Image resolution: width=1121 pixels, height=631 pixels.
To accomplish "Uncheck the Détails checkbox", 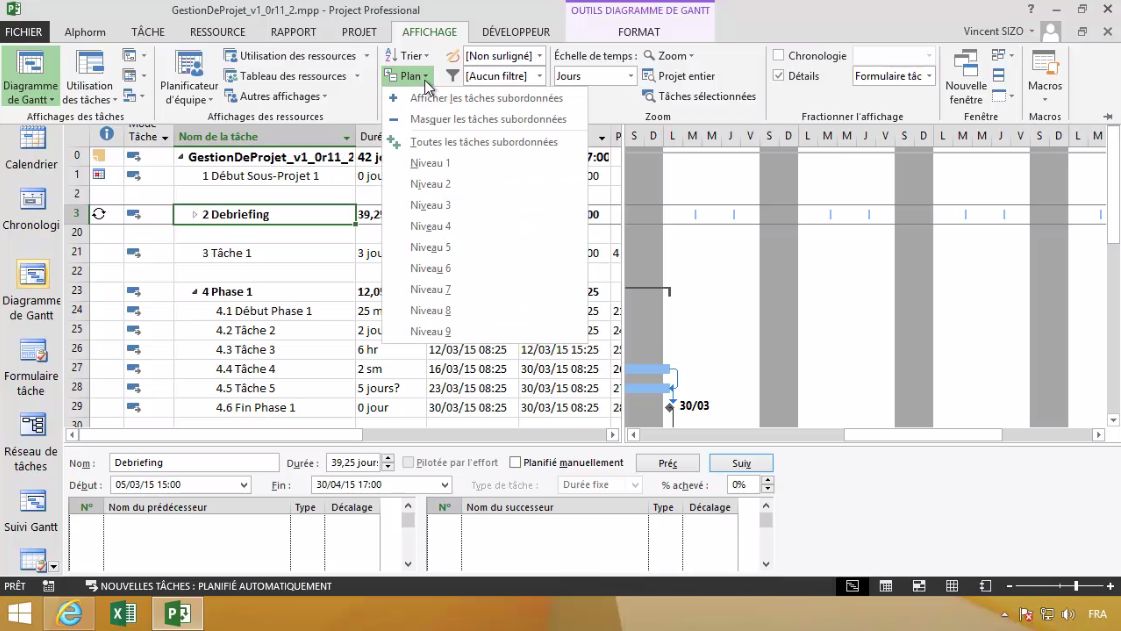I will 778,75.
